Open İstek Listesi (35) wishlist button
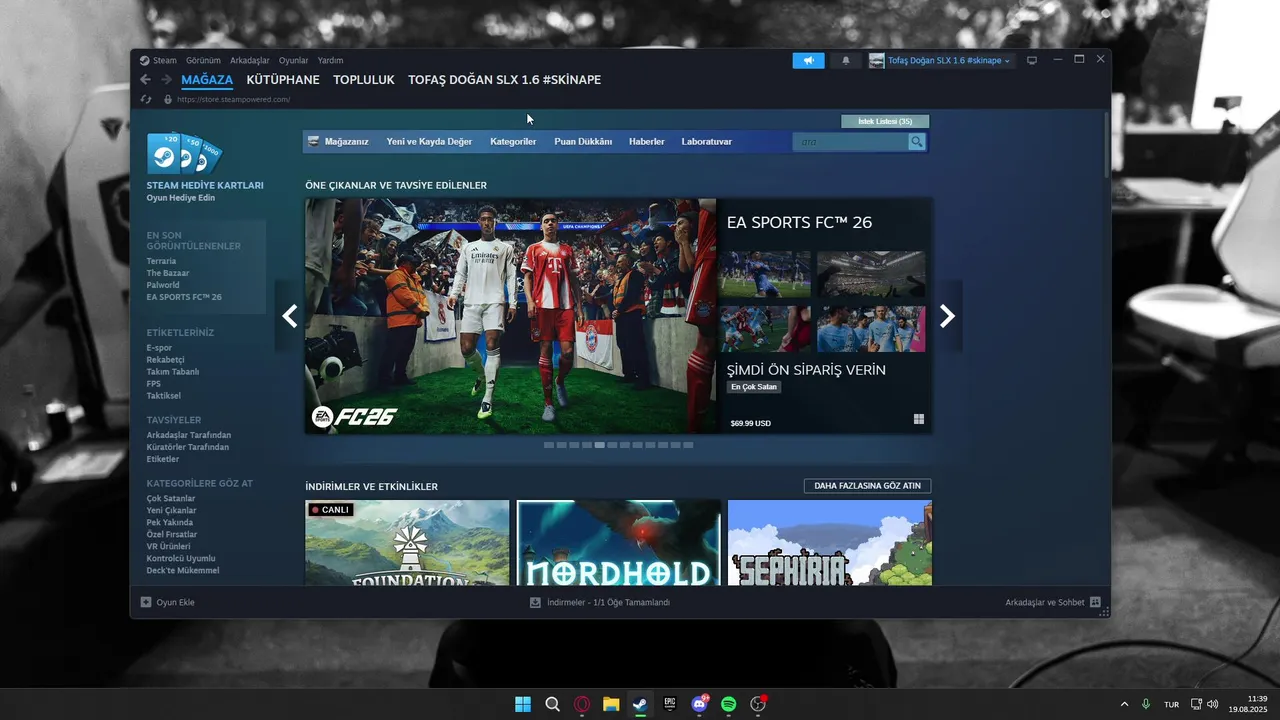The image size is (1280, 720). tap(885, 121)
